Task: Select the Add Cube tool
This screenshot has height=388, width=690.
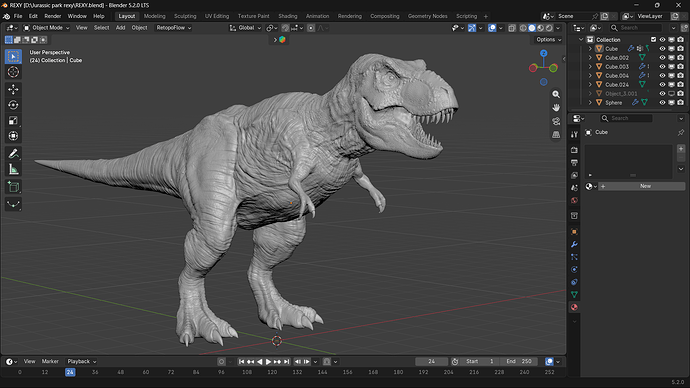Action: [x=13, y=187]
